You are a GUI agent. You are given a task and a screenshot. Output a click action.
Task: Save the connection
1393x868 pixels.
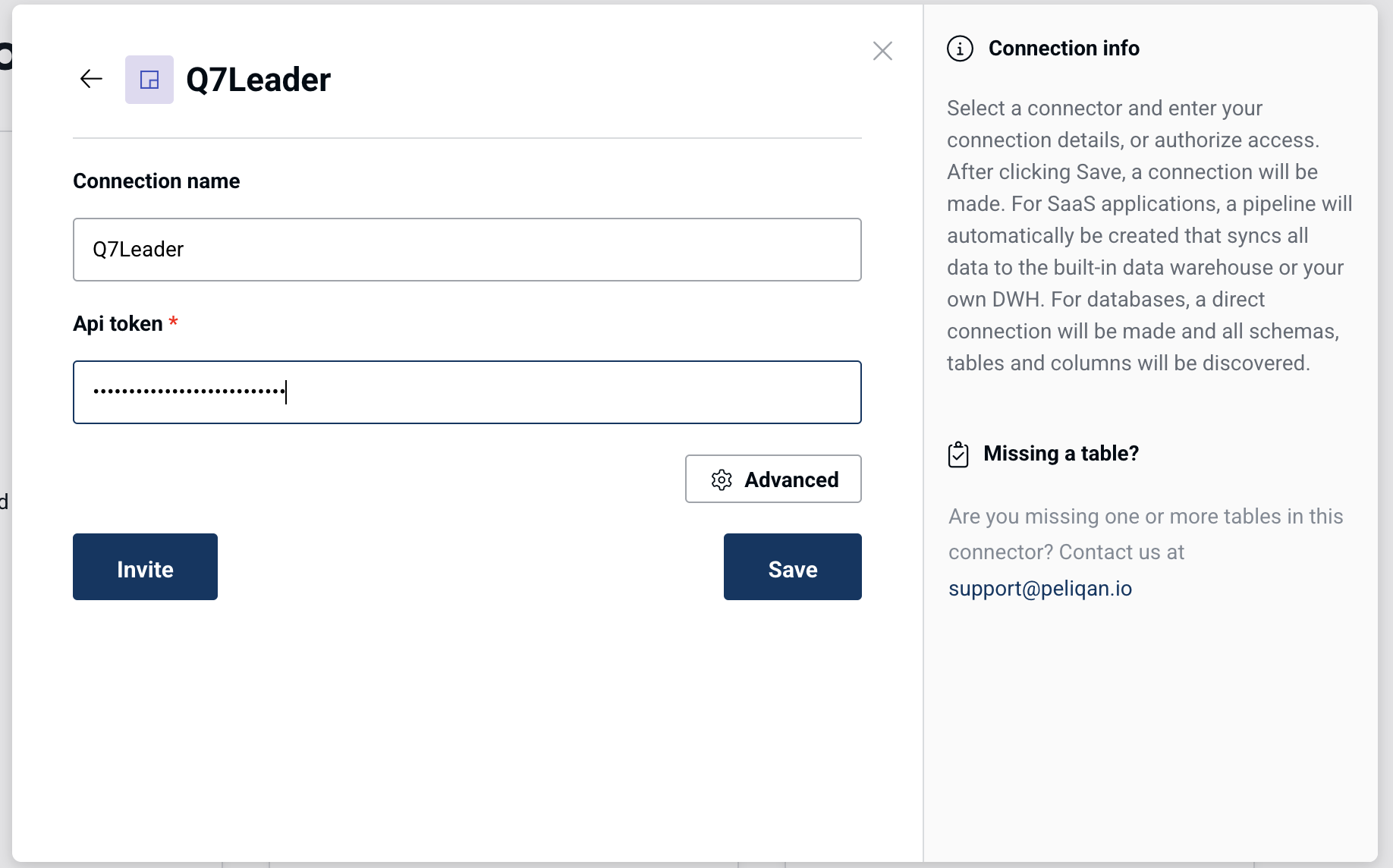(x=793, y=567)
